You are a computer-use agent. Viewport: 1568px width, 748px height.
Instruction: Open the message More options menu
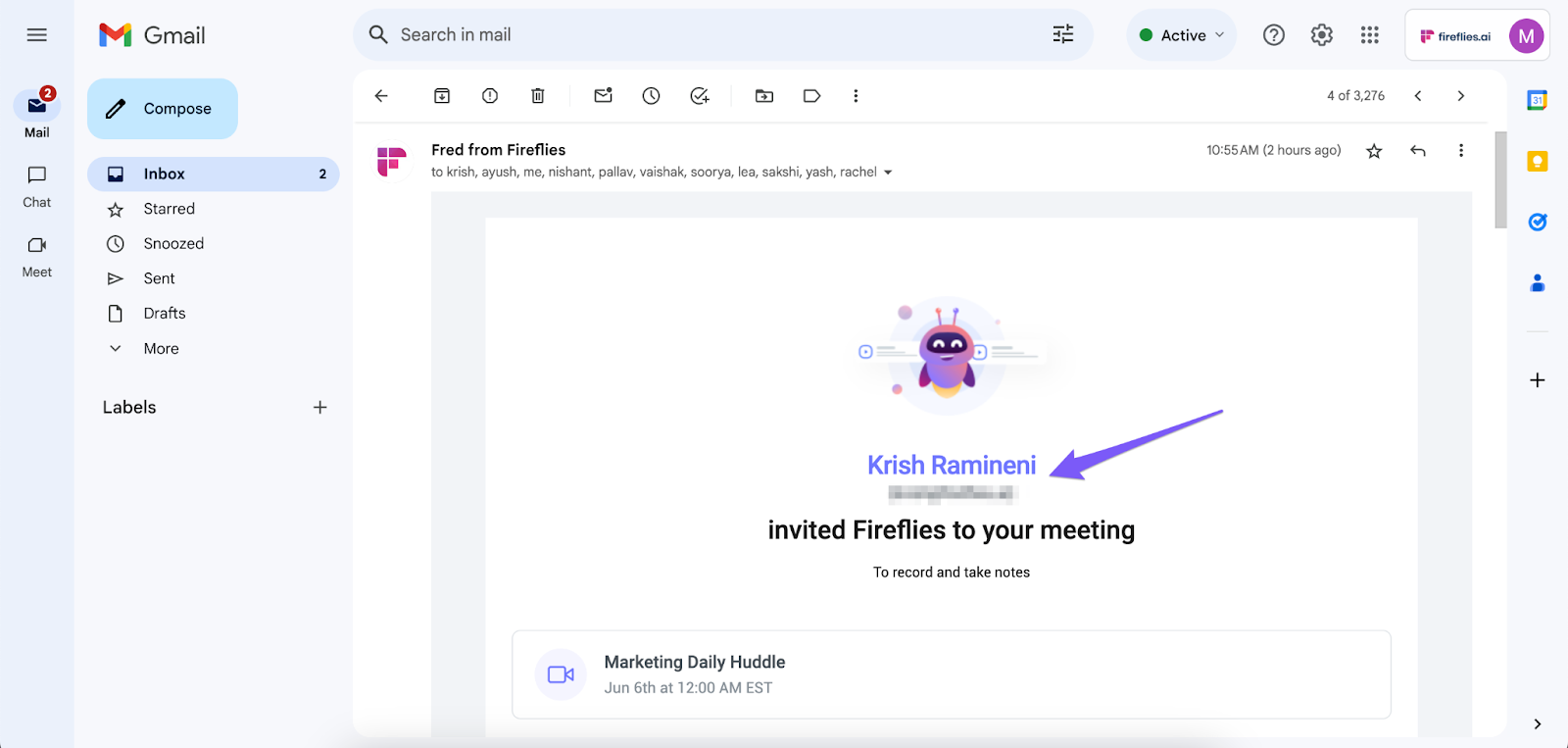point(1461,151)
